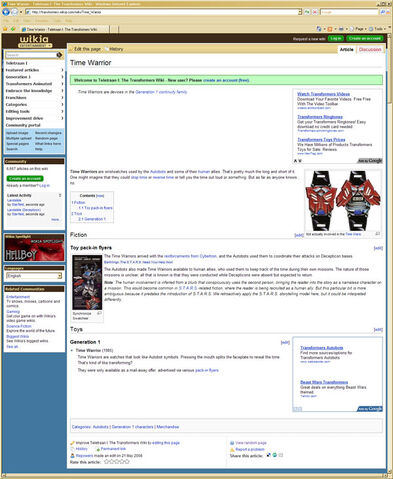Open the Teletraan I sidebar item
Viewport: 393px width, 479px height.
tap(16, 63)
